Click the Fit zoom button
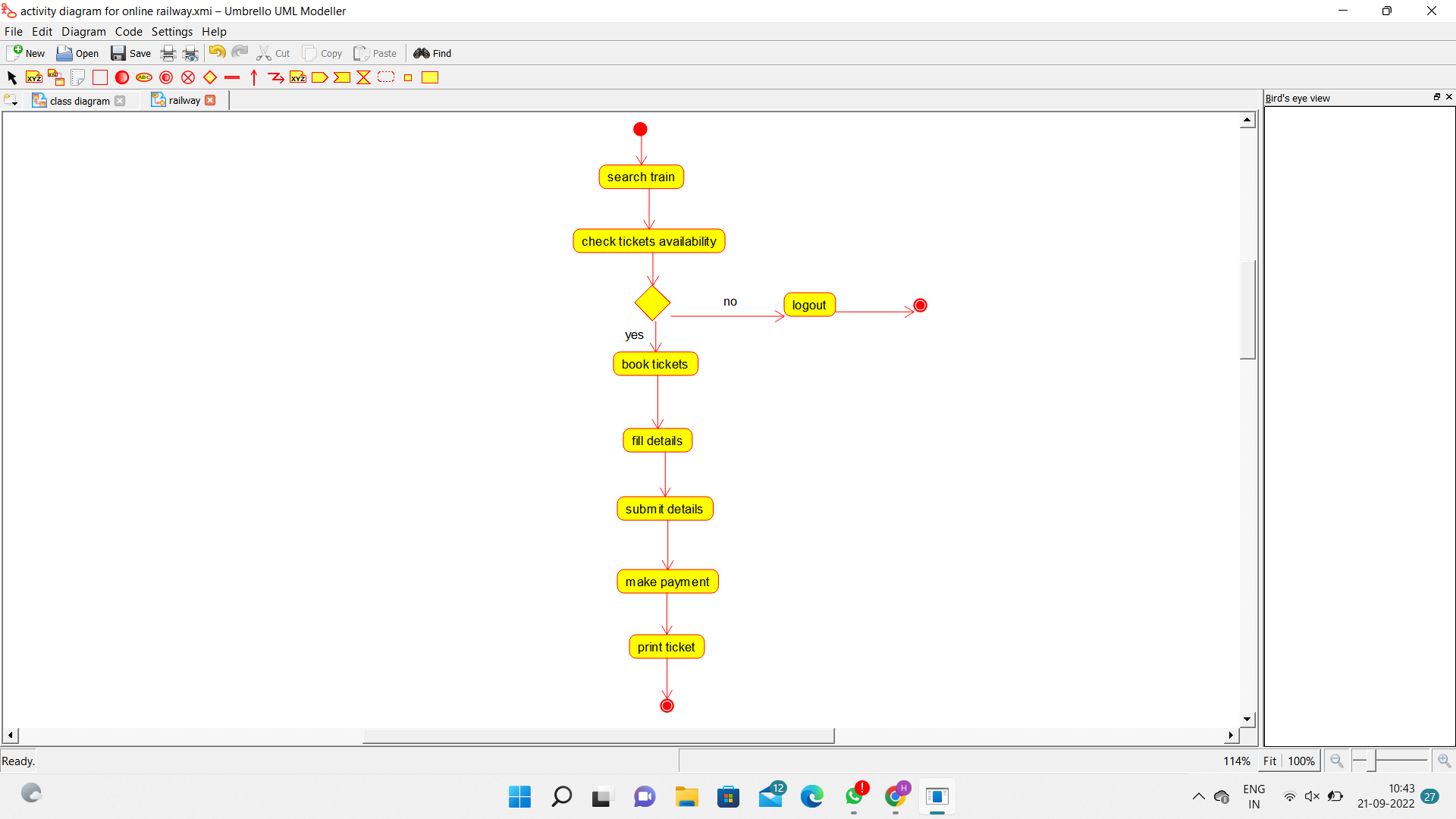This screenshot has height=819, width=1456. (x=1269, y=761)
